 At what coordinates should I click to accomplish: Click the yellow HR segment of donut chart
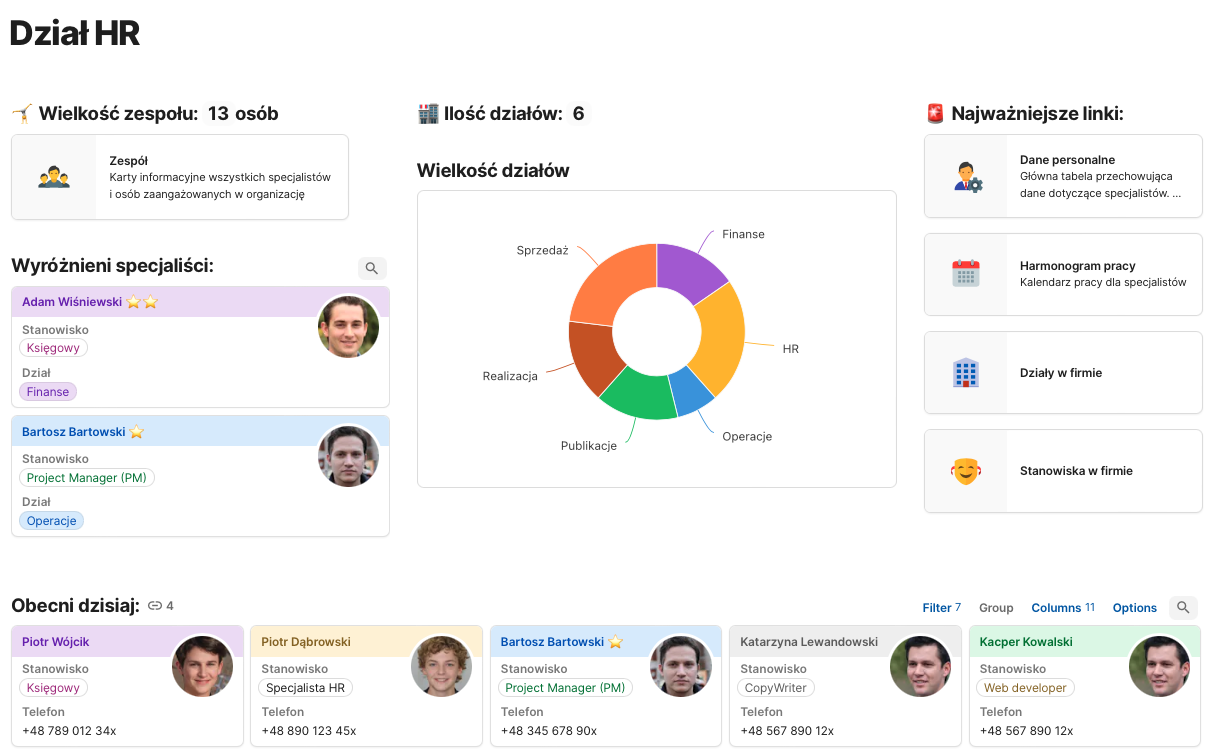coord(725,340)
